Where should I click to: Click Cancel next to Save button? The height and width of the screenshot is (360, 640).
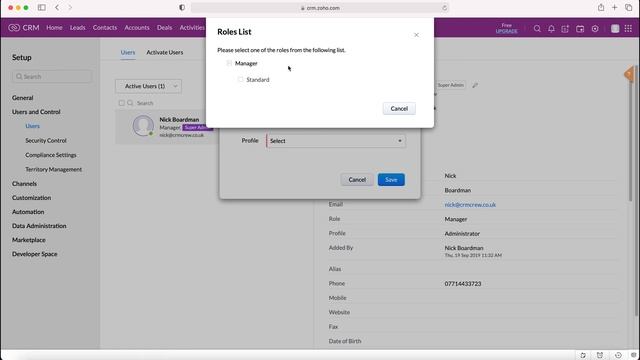click(357, 180)
